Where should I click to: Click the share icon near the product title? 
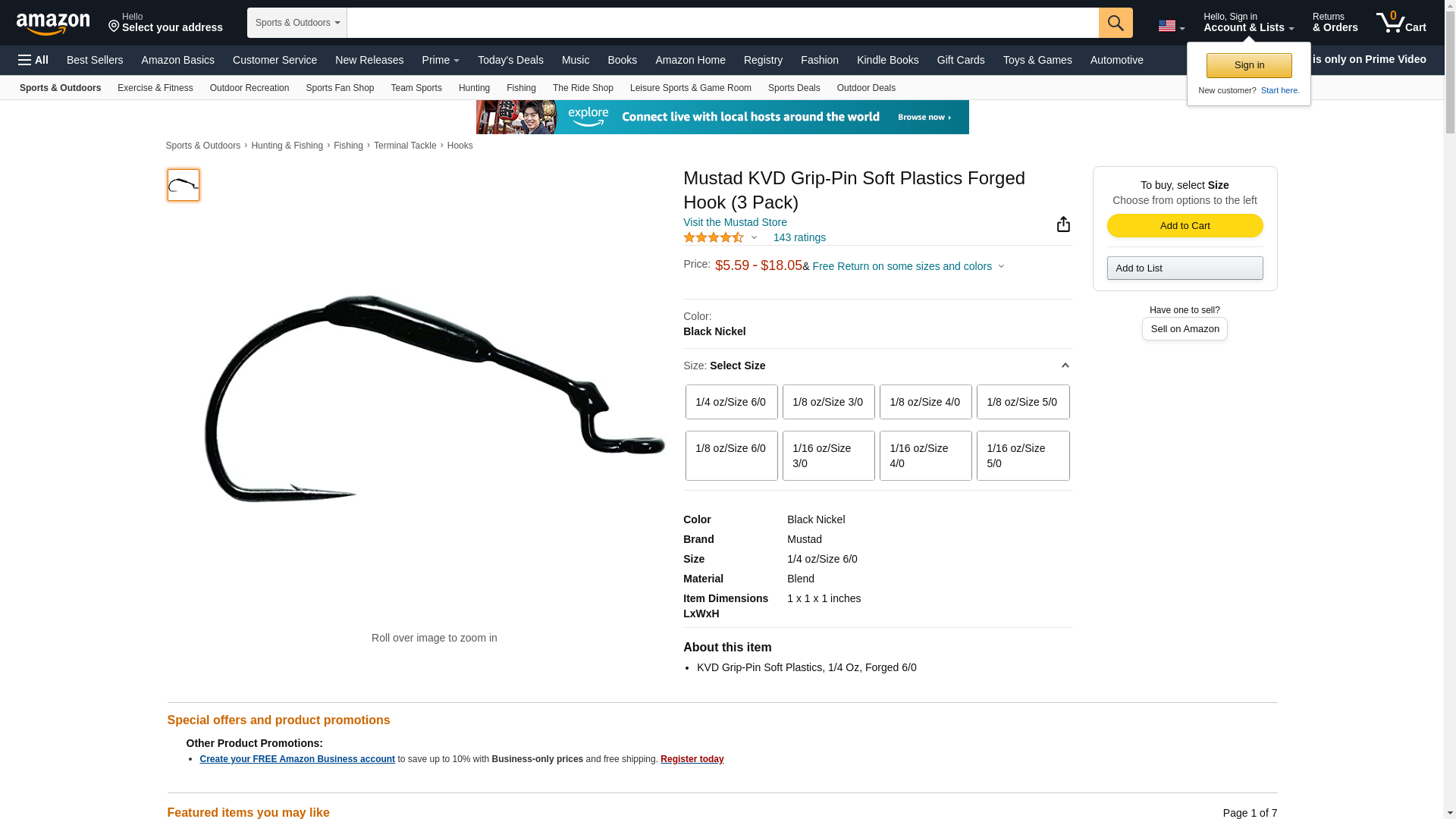(x=1063, y=224)
